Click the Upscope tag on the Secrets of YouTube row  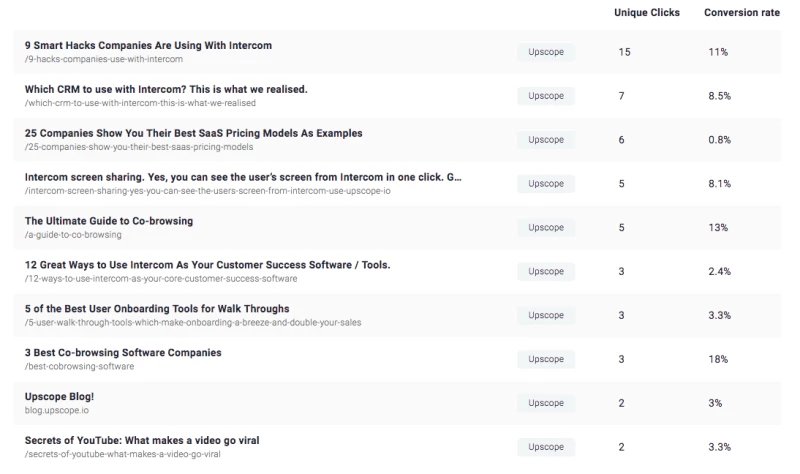pyautogui.click(x=546, y=447)
